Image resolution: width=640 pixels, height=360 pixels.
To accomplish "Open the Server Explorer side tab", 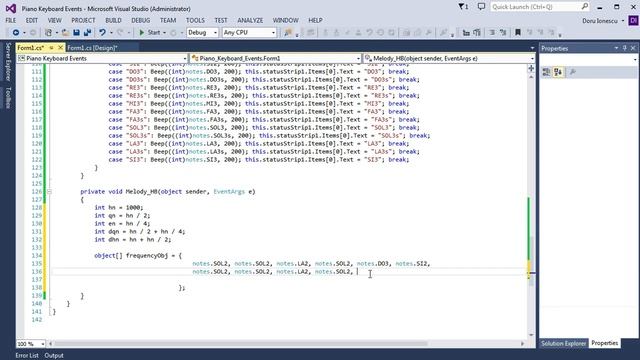I will [8, 62].
